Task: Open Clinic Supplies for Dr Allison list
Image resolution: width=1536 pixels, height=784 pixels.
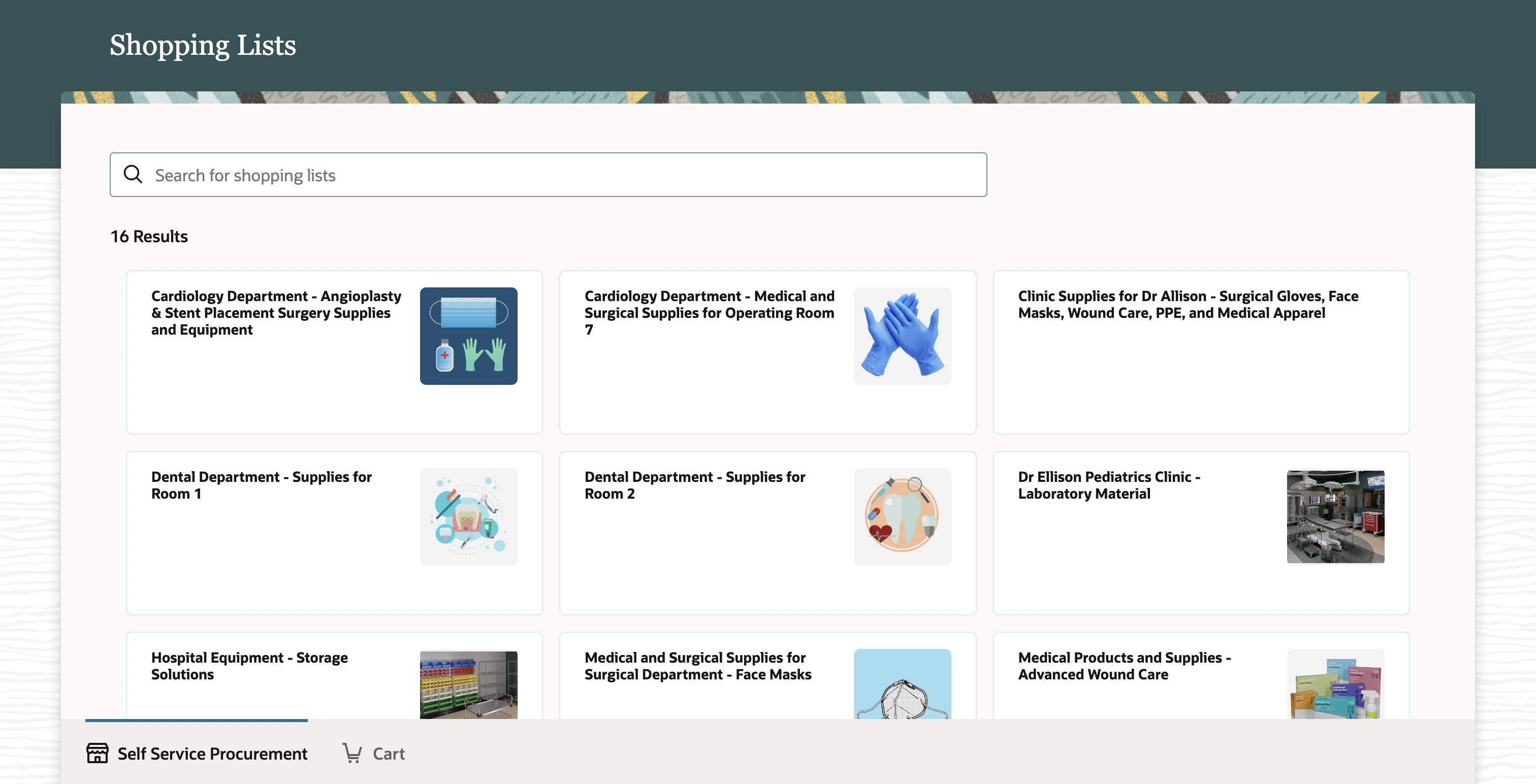Action: (x=1188, y=305)
